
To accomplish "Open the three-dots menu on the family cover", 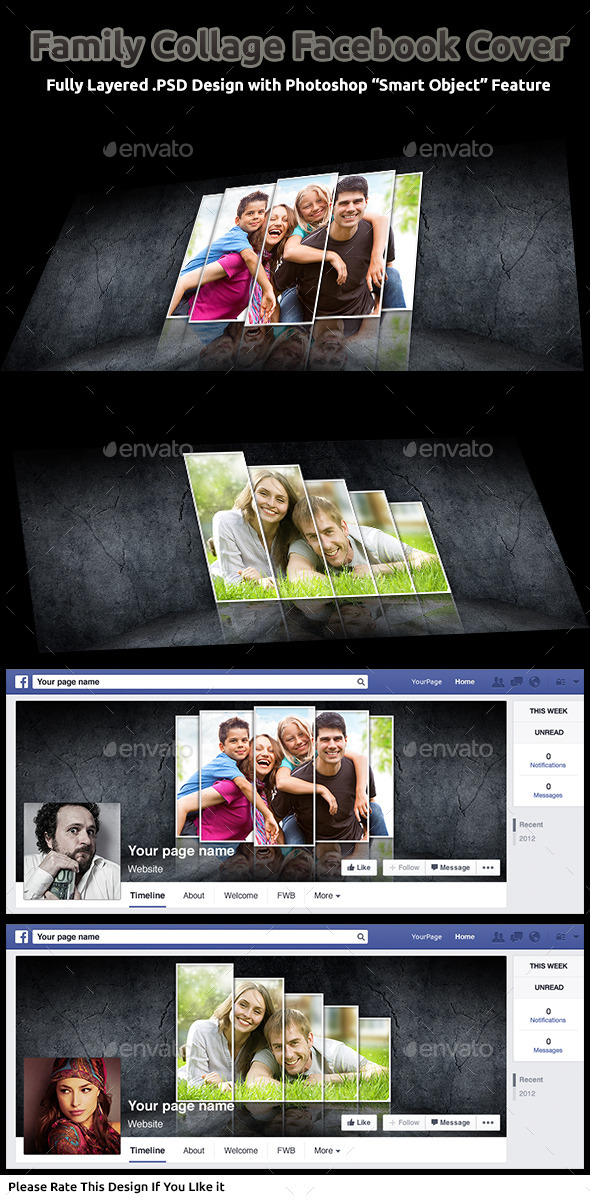I will [x=488, y=868].
